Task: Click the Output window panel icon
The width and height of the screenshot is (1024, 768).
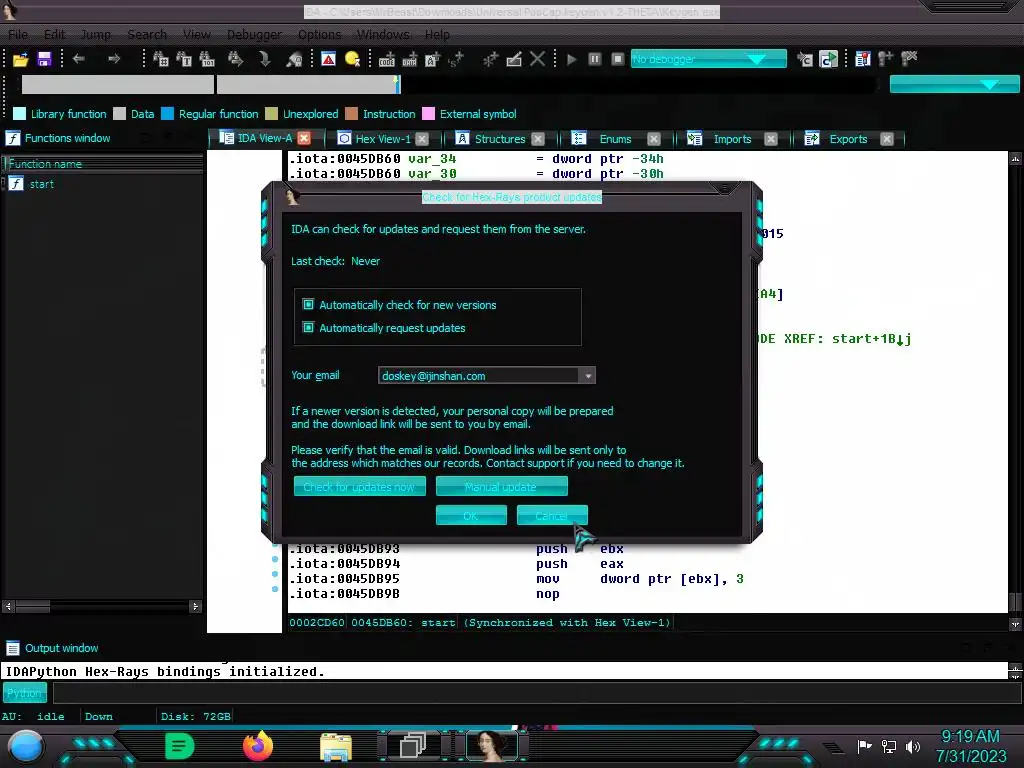Action: 12,648
